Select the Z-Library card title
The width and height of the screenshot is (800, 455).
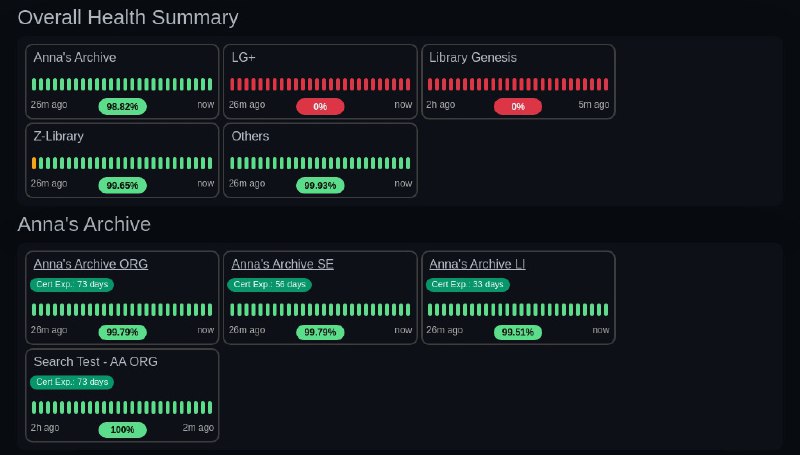click(58, 136)
